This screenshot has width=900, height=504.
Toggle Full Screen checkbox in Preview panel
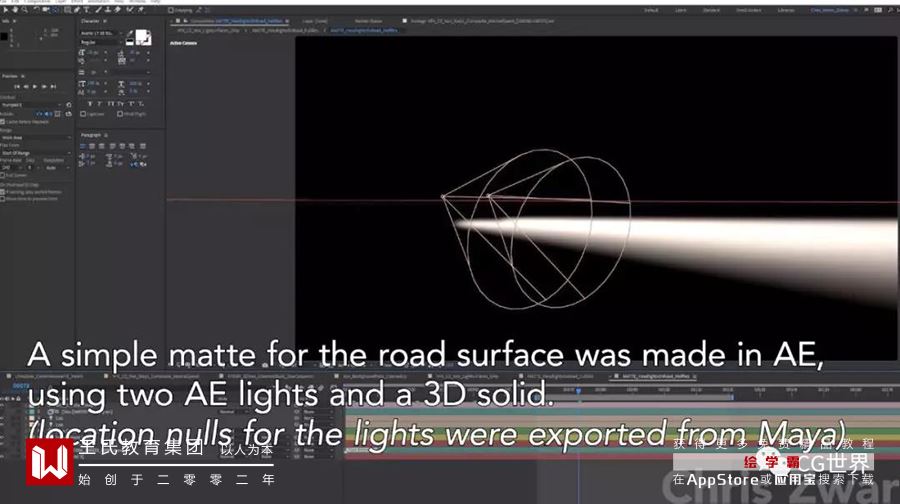[2, 175]
